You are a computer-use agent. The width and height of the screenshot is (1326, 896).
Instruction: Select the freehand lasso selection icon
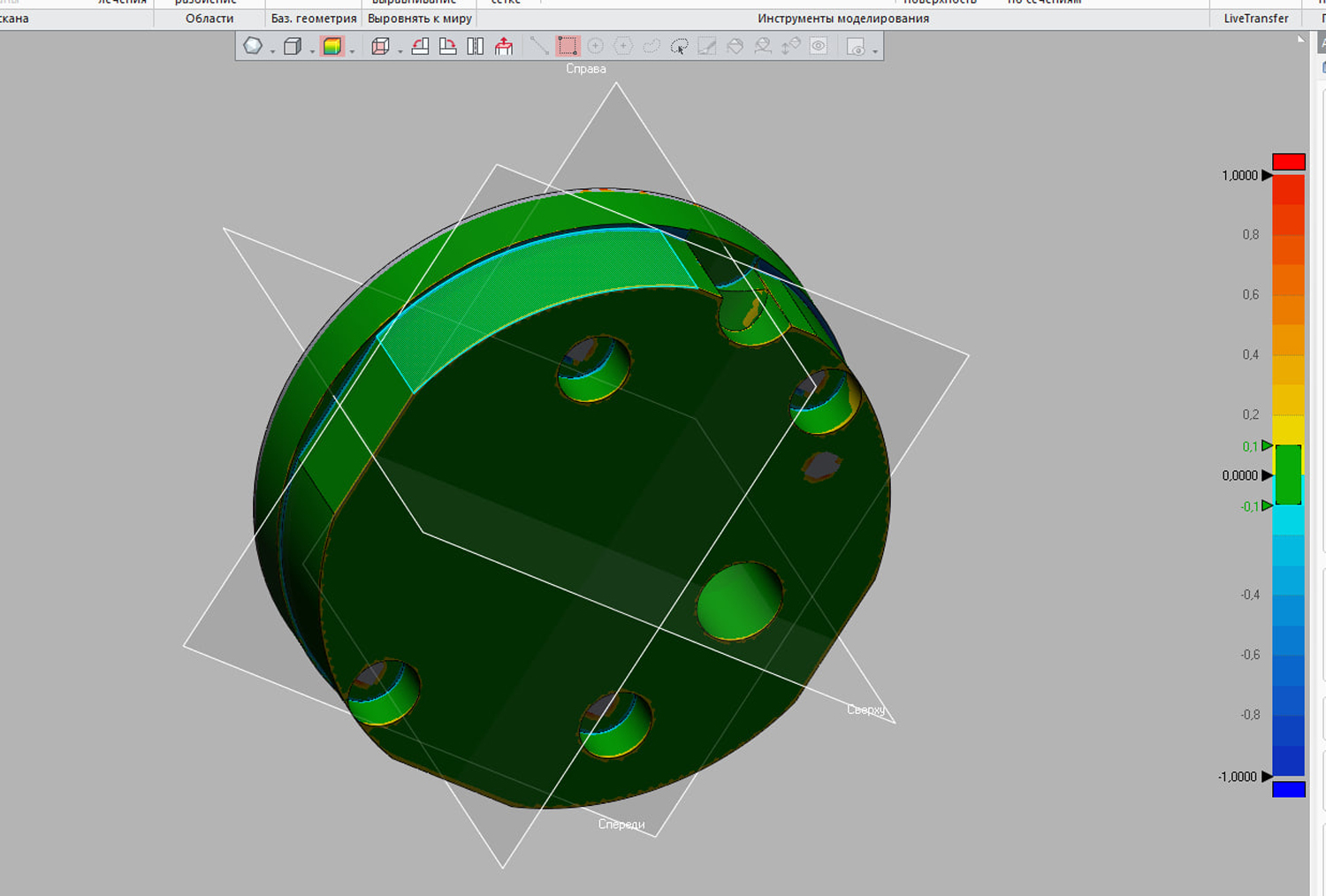click(x=652, y=46)
